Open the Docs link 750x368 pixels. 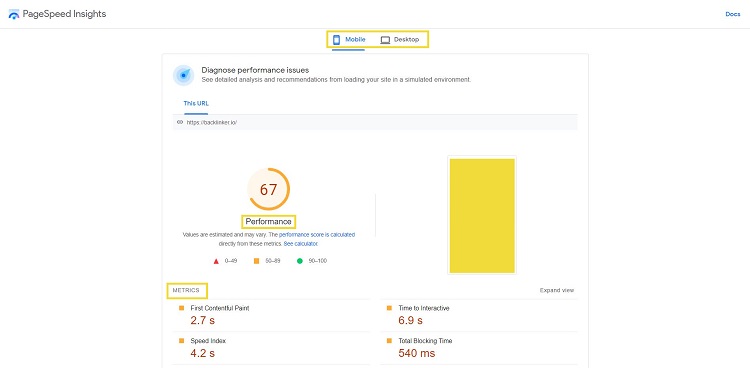pyautogui.click(x=733, y=14)
